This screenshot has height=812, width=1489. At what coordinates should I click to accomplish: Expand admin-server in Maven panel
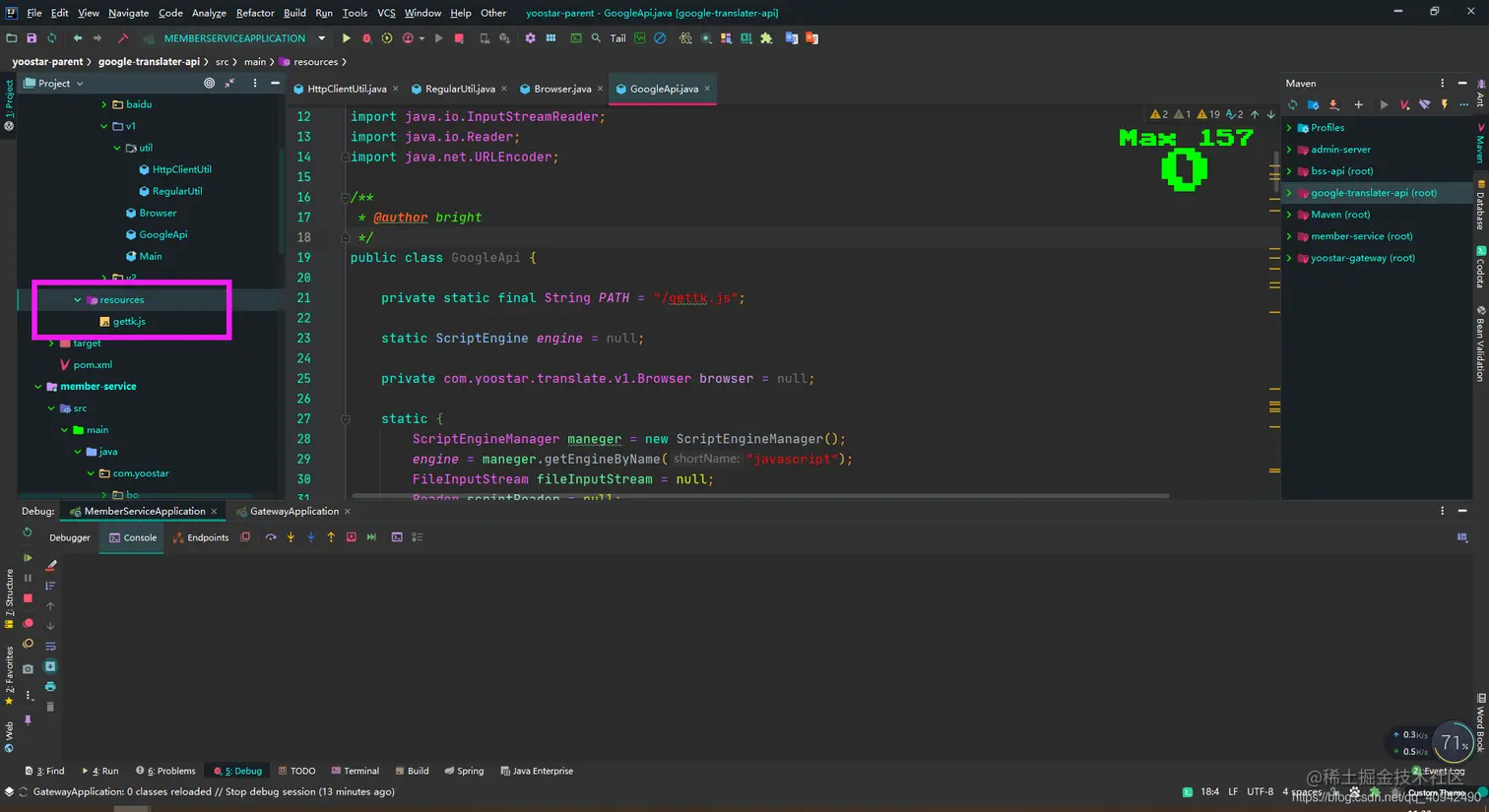[x=1289, y=150]
